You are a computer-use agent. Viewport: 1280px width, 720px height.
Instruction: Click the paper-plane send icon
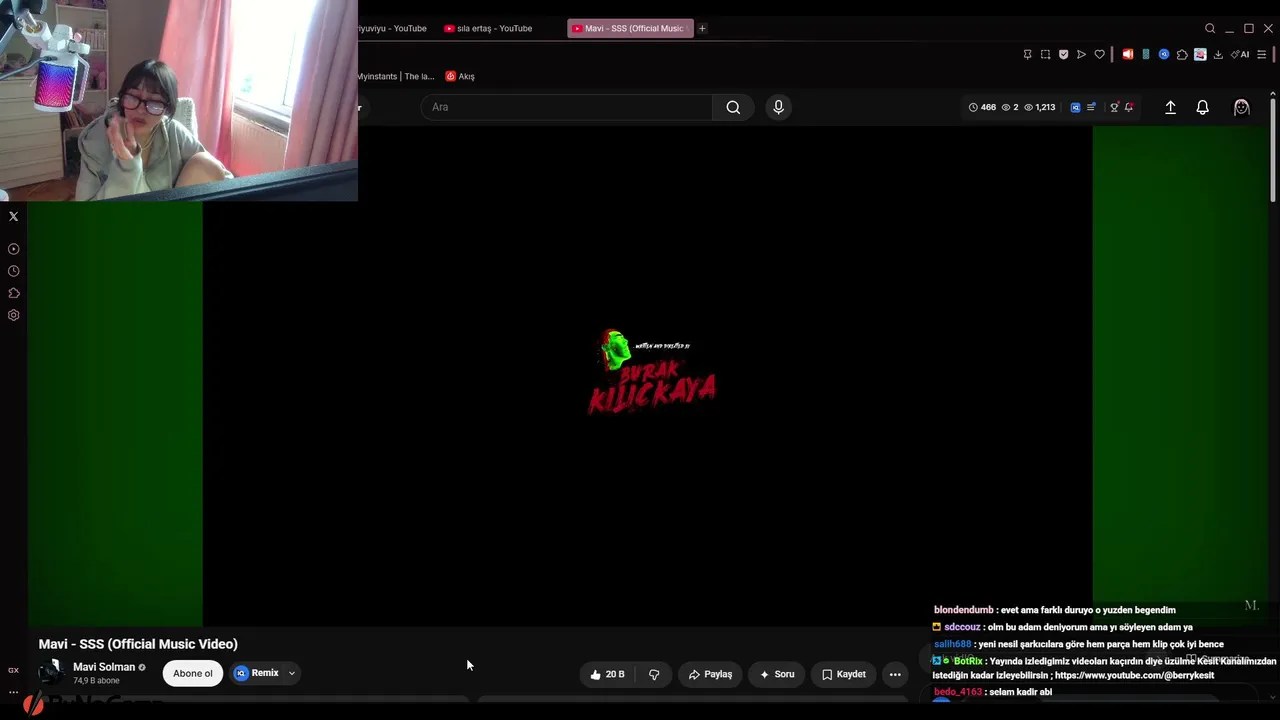tap(1081, 55)
